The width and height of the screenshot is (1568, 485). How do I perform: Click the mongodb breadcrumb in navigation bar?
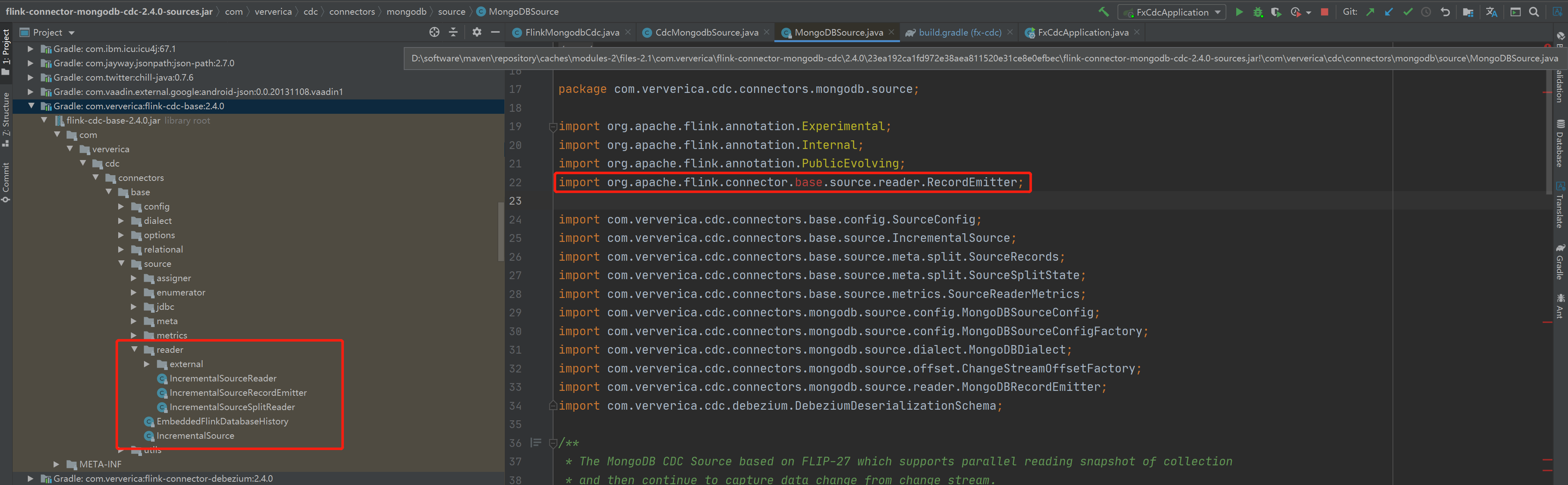[407, 11]
